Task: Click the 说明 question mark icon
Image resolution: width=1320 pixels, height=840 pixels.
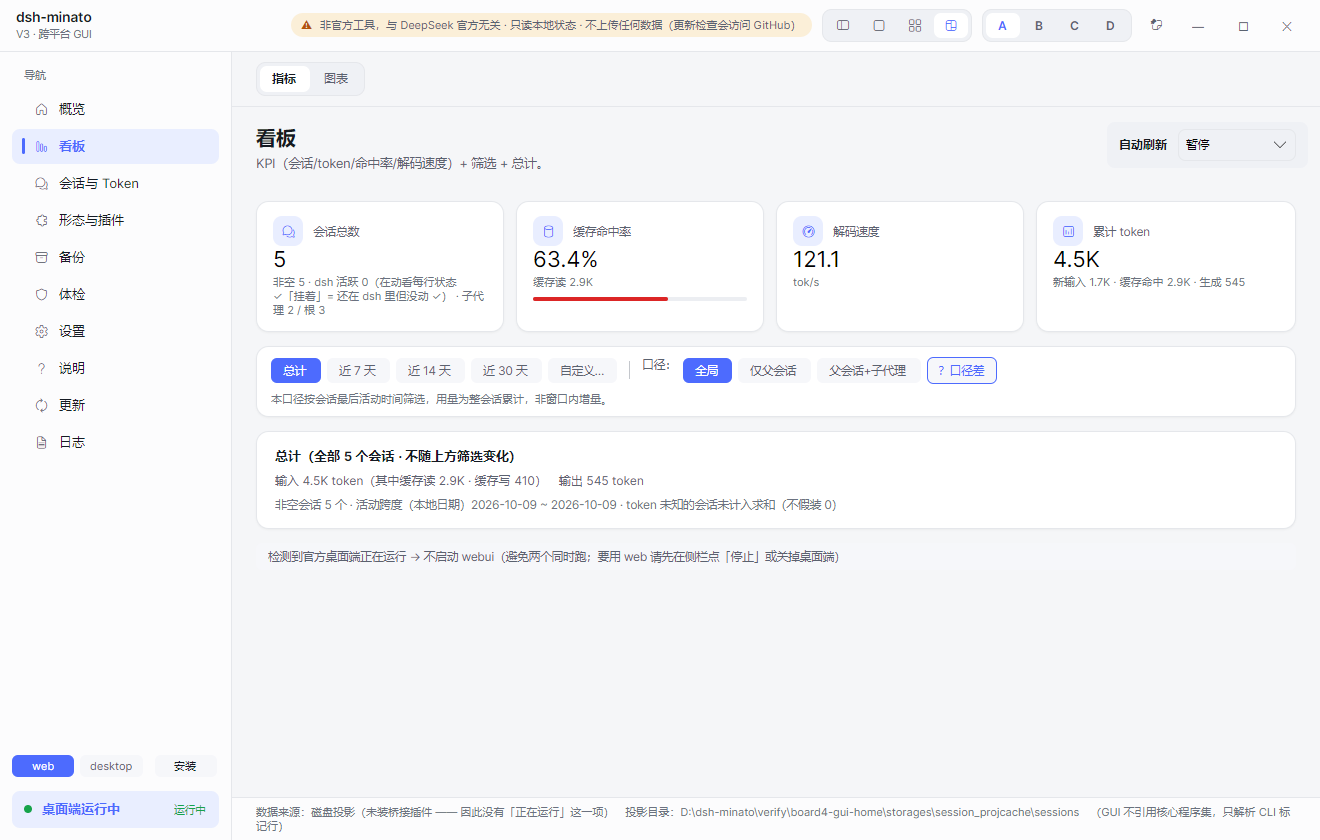Action: (41, 368)
